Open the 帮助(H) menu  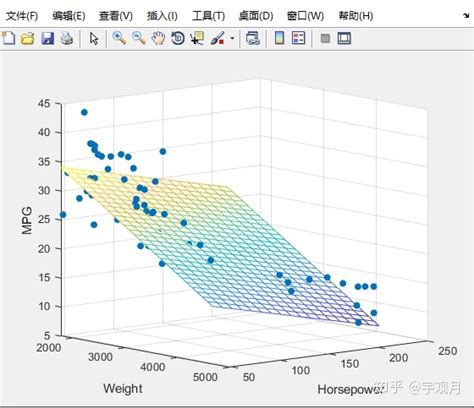(x=356, y=16)
